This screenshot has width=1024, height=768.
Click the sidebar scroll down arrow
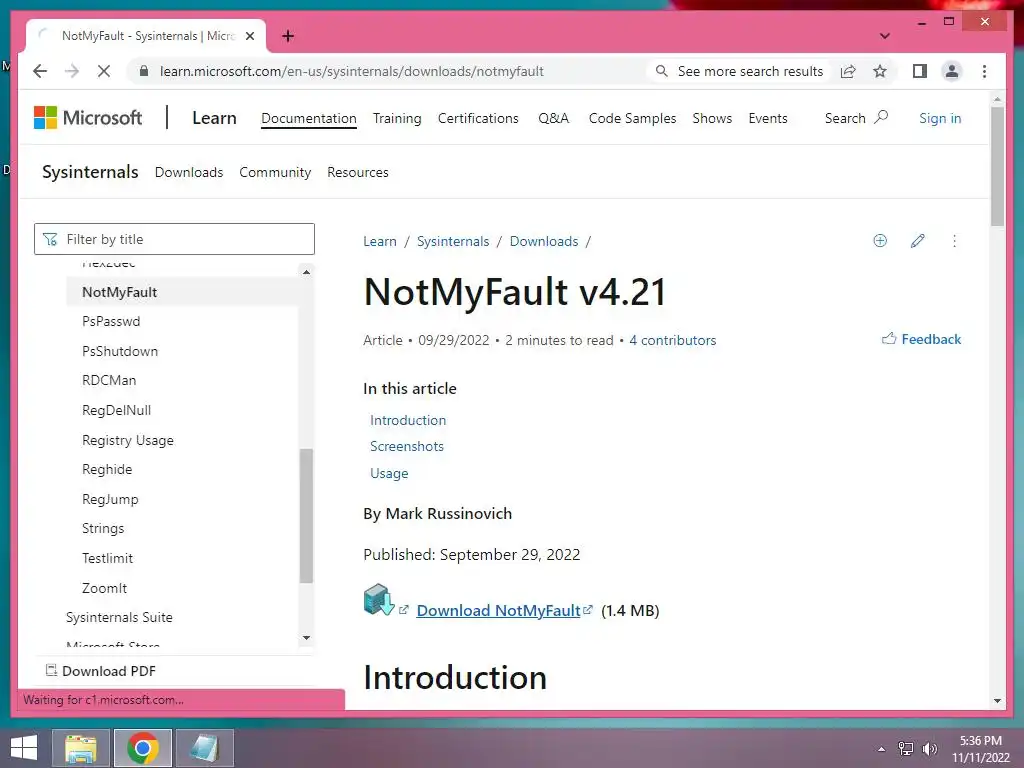[306, 638]
